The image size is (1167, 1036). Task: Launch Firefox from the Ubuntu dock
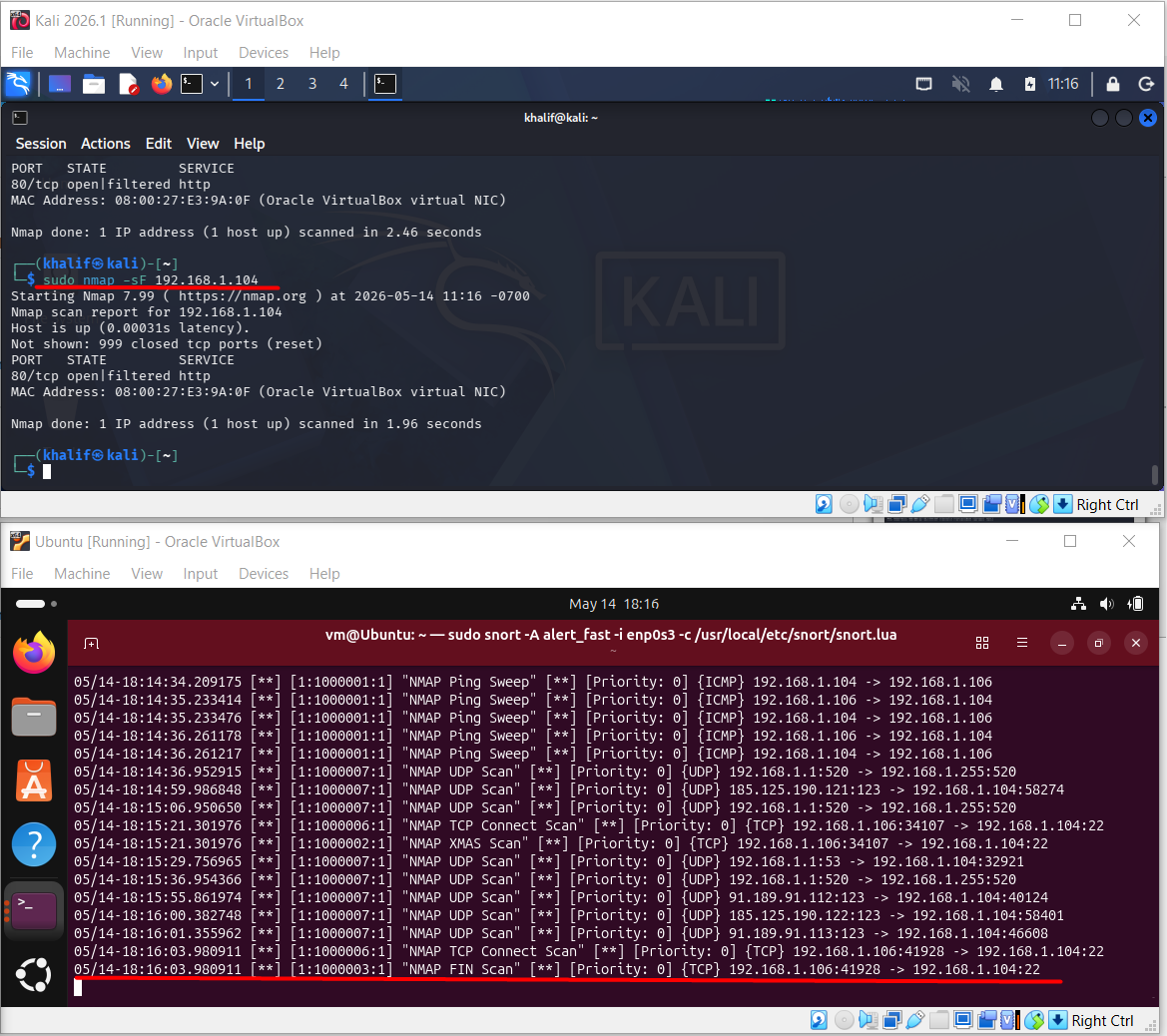click(x=34, y=653)
